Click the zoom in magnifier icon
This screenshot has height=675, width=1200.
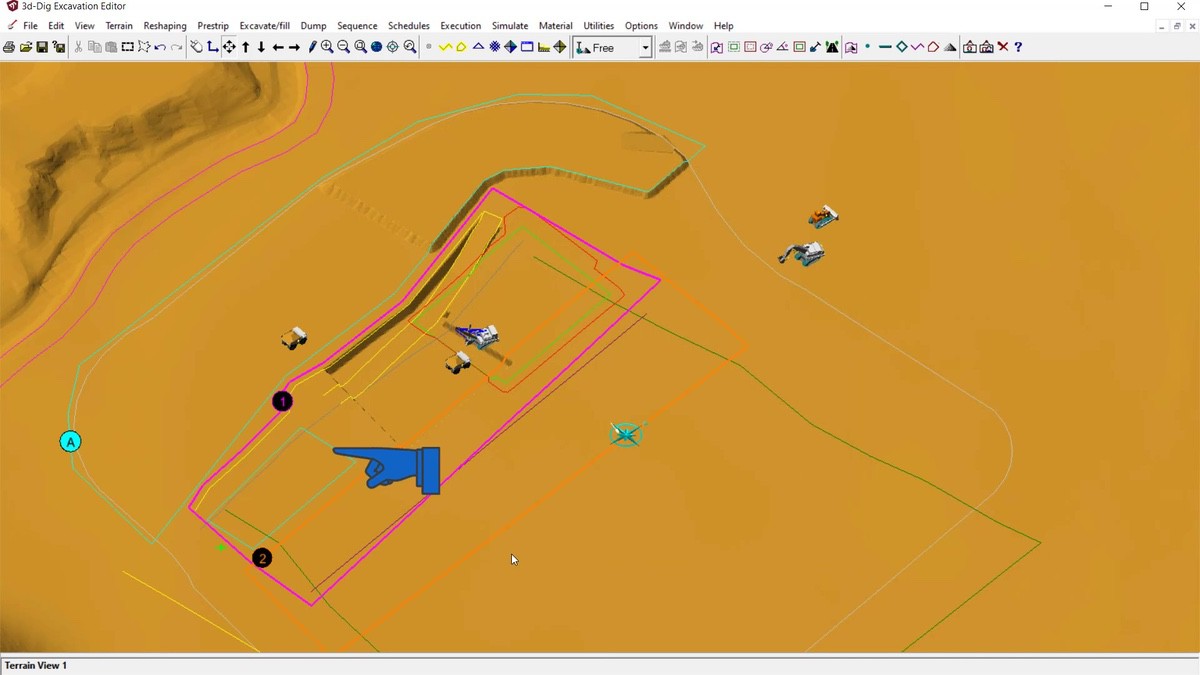tap(327, 47)
